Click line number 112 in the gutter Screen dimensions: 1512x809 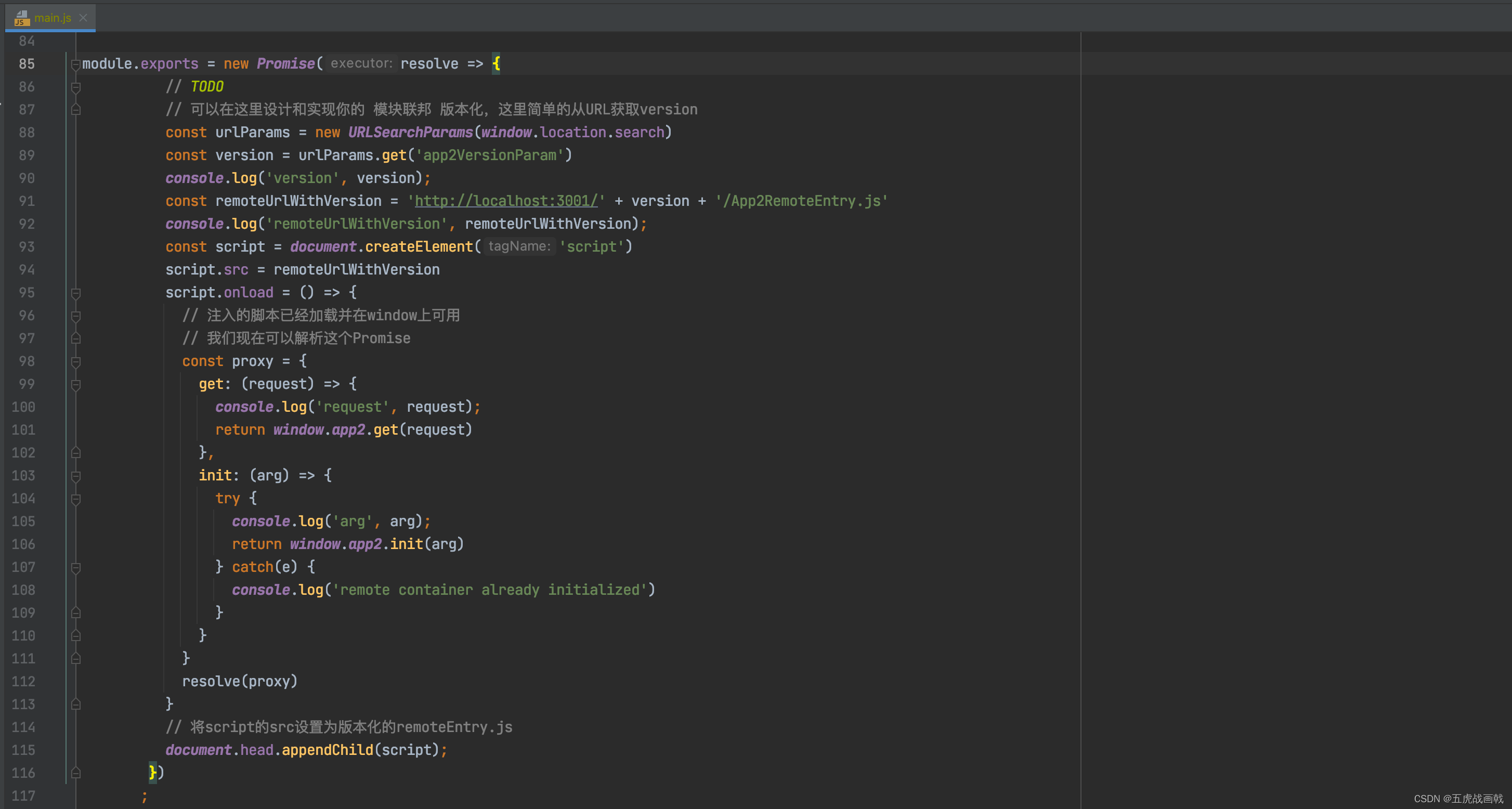[x=23, y=682]
